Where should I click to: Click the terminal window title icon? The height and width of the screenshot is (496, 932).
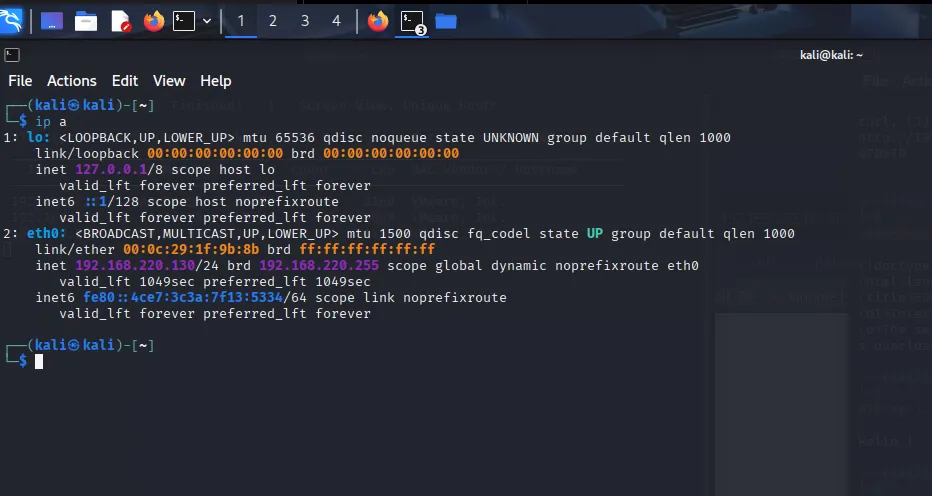click(x=12, y=55)
